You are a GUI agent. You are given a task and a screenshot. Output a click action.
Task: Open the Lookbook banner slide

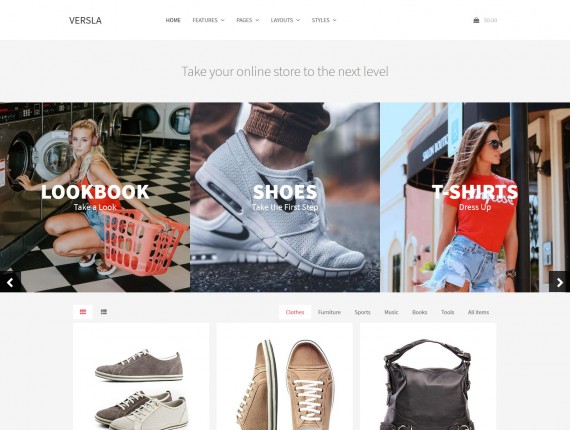coord(95,197)
